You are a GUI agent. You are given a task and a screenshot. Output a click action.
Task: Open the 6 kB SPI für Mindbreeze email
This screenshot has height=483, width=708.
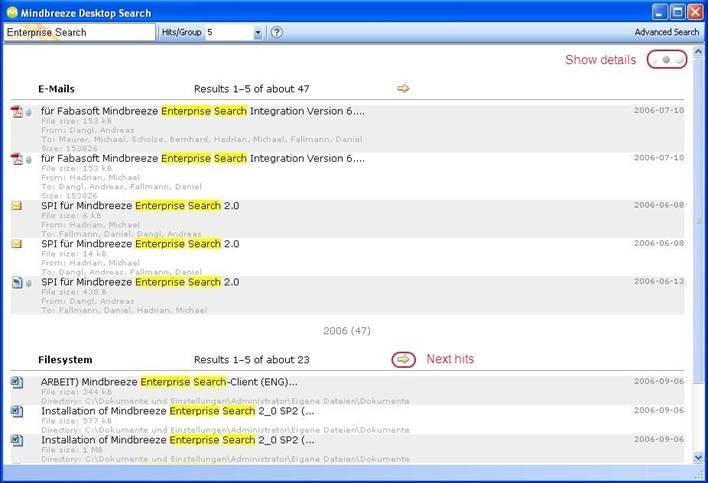coord(140,206)
